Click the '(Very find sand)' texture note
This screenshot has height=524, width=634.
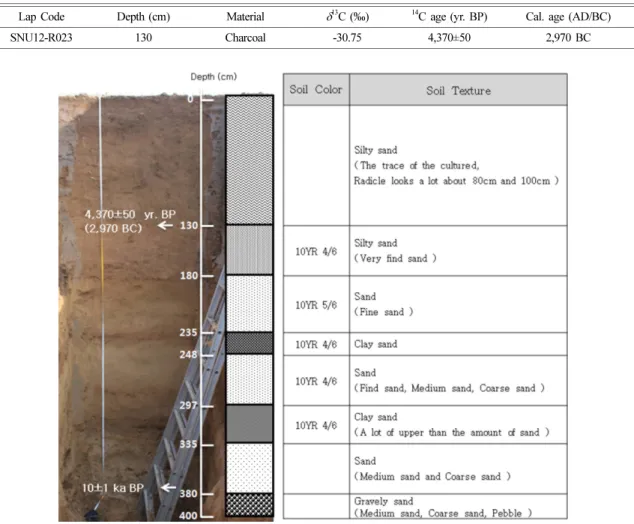395,258
